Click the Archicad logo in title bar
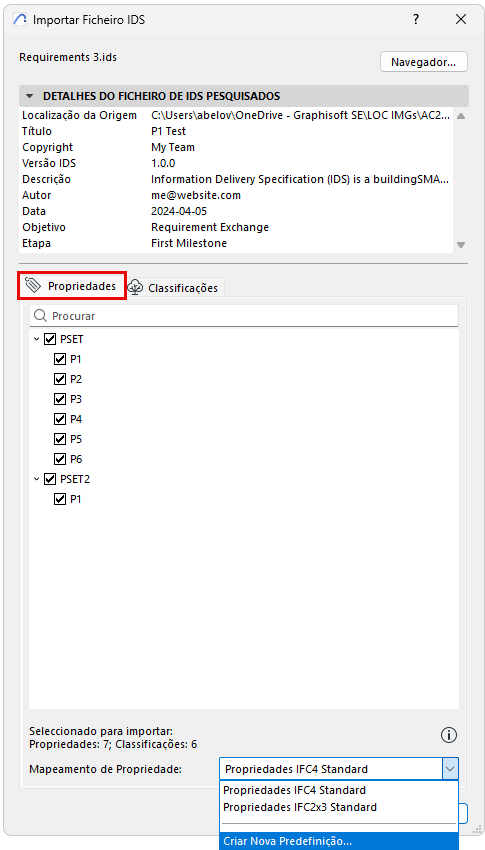 point(20,20)
